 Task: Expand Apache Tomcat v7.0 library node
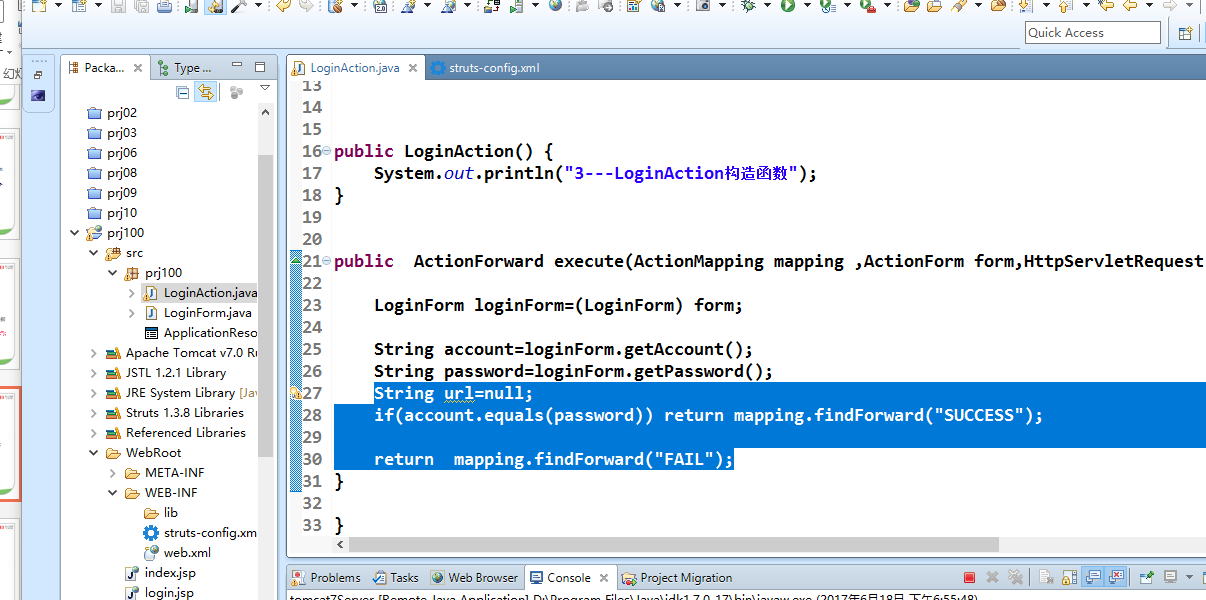(94, 353)
